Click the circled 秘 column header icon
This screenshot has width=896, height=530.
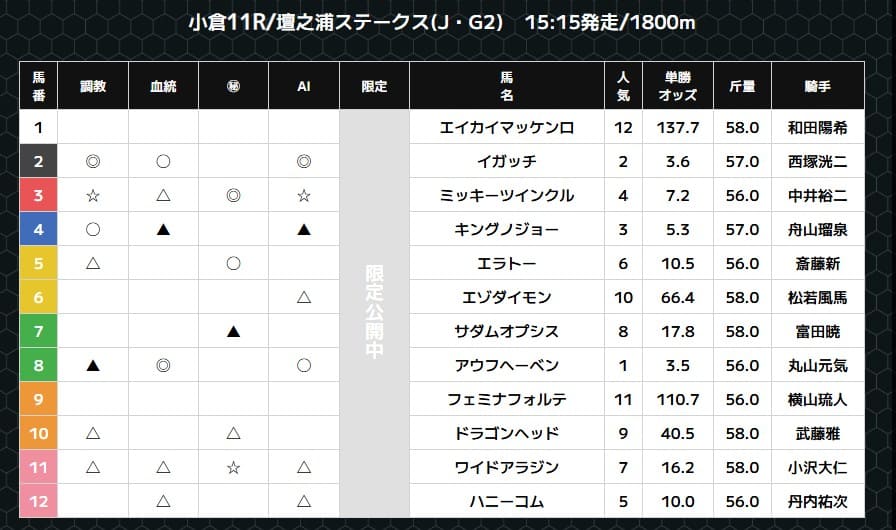pyautogui.click(x=233, y=86)
